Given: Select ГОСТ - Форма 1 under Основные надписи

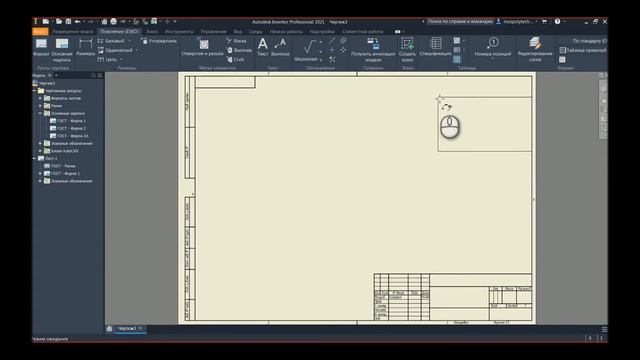Looking at the screenshot, I should 68,121.
